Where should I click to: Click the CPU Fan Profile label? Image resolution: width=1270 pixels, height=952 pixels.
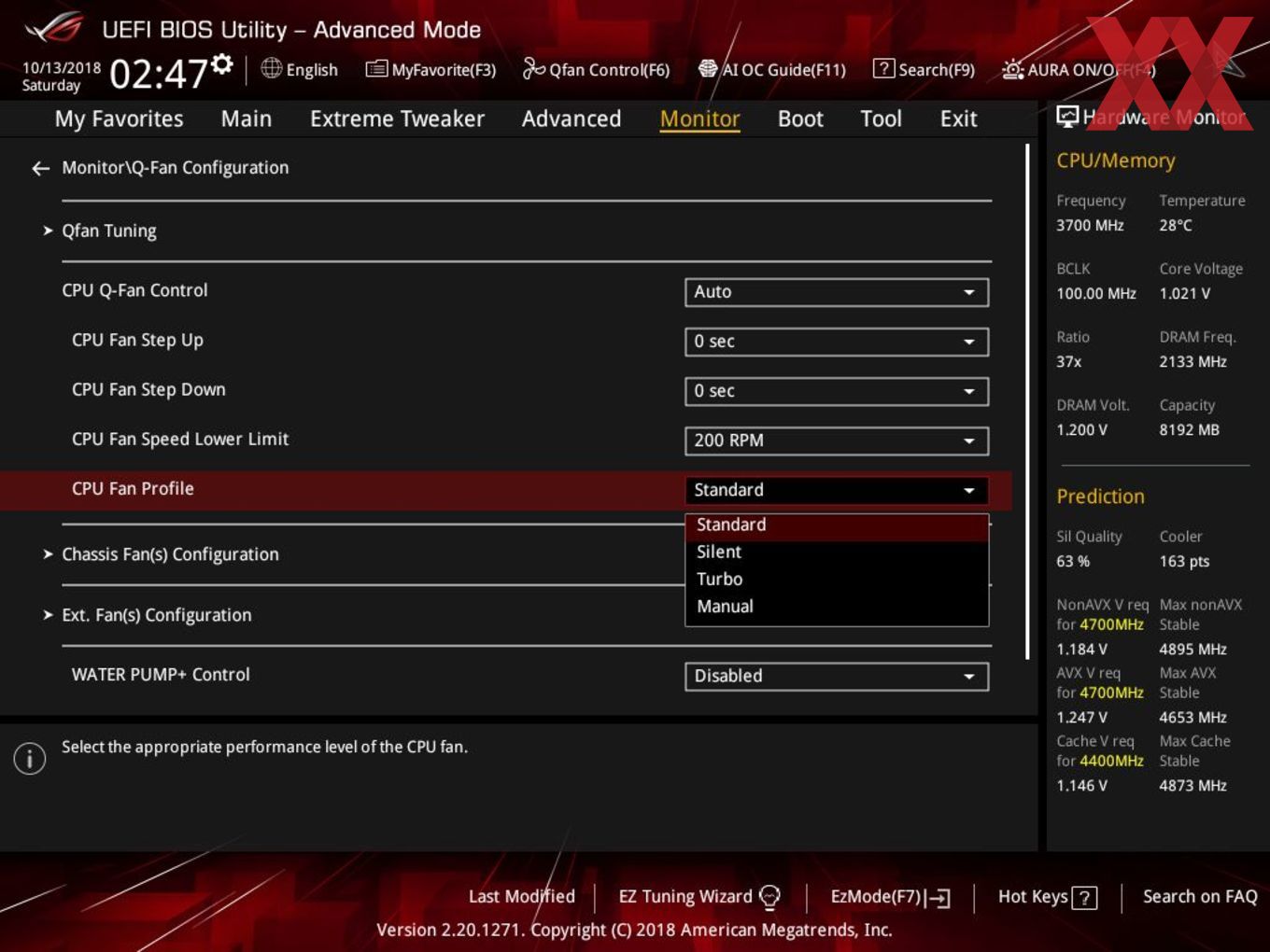coord(133,489)
